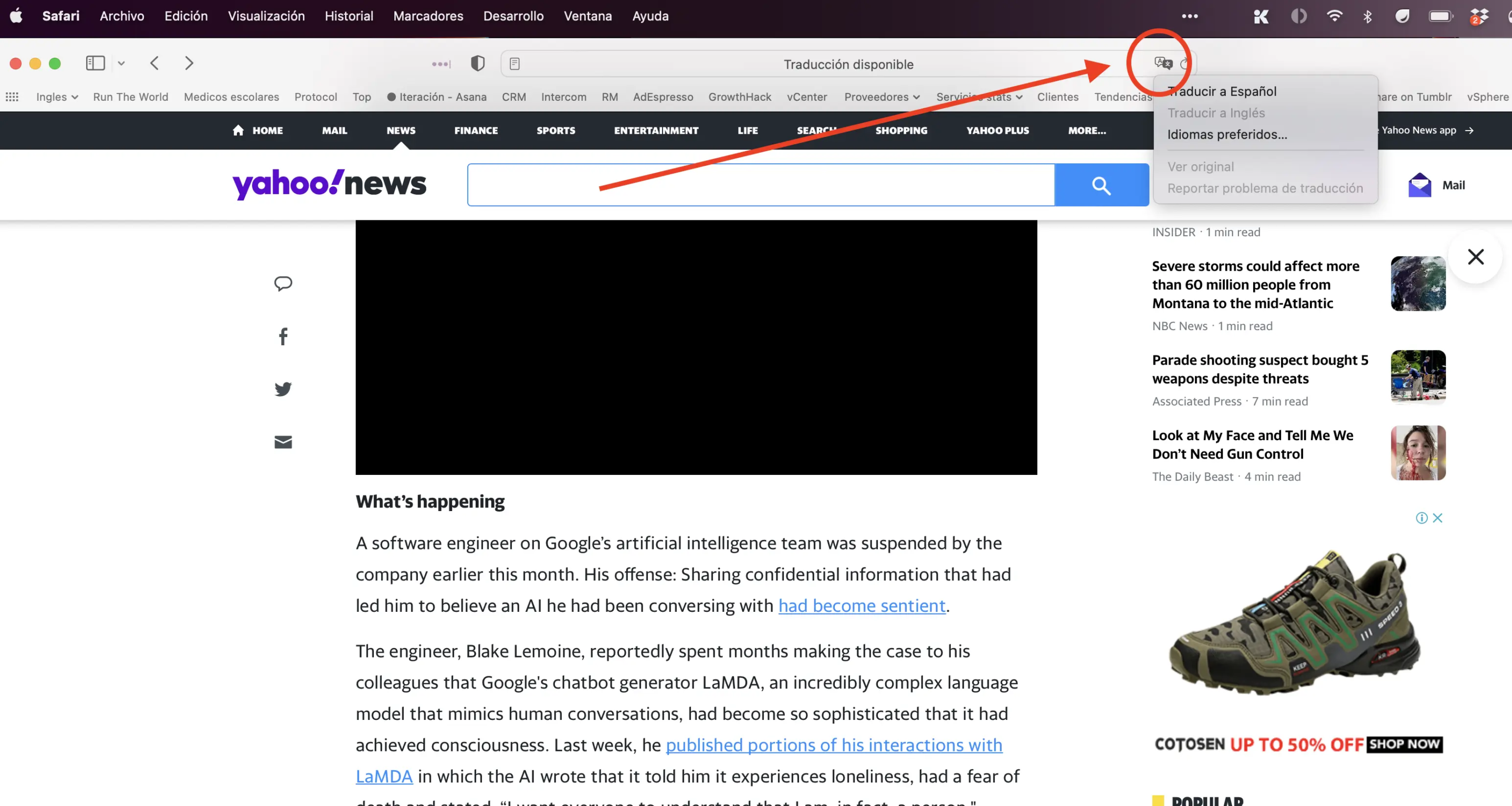1512x806 pixels.
Task: Open the parade shooting thumbnail
Action: click(1418, 377)
